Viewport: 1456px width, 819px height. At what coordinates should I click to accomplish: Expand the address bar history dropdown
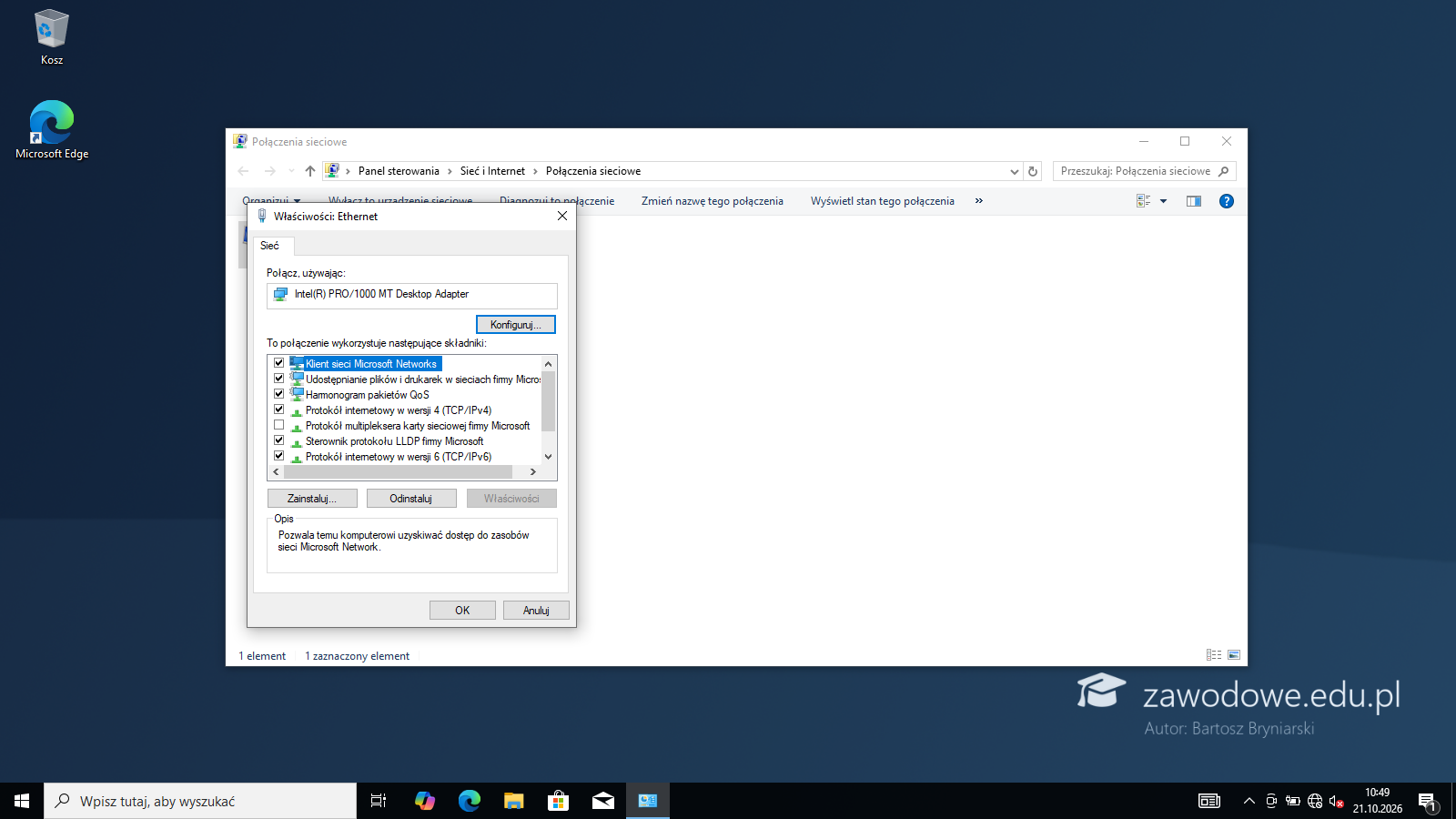point(1015,171)
